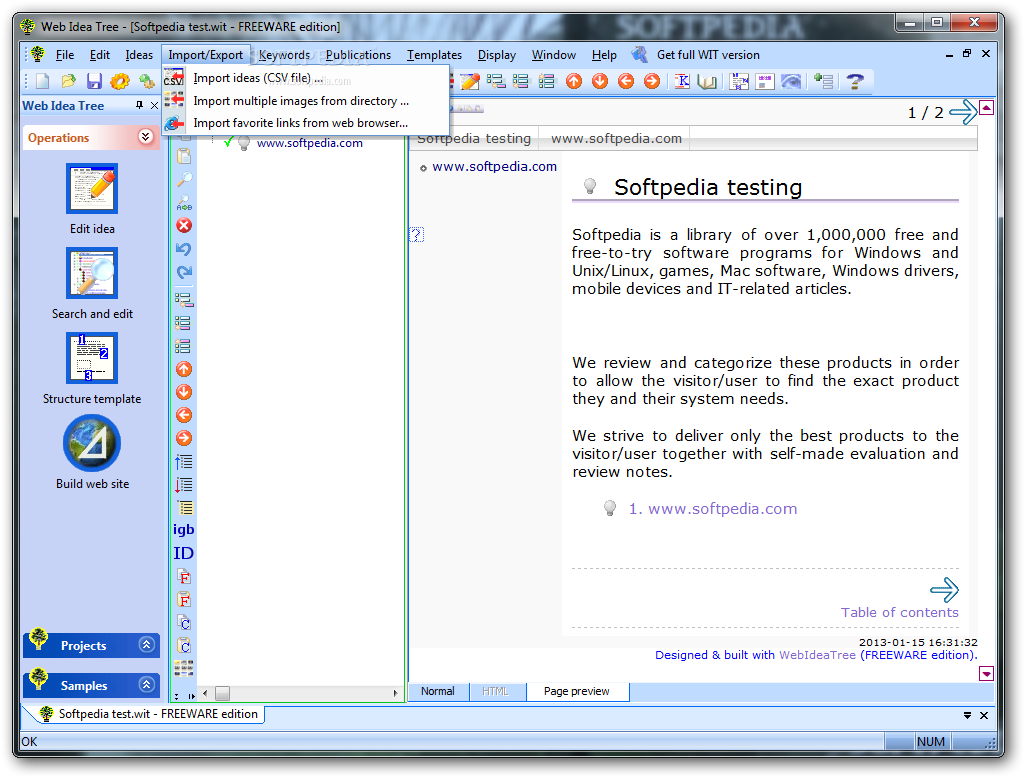This screenshot has width=1025, height=778.
Task: Click the Edit idea pencil toolbar icon
Action: (469, 81)
